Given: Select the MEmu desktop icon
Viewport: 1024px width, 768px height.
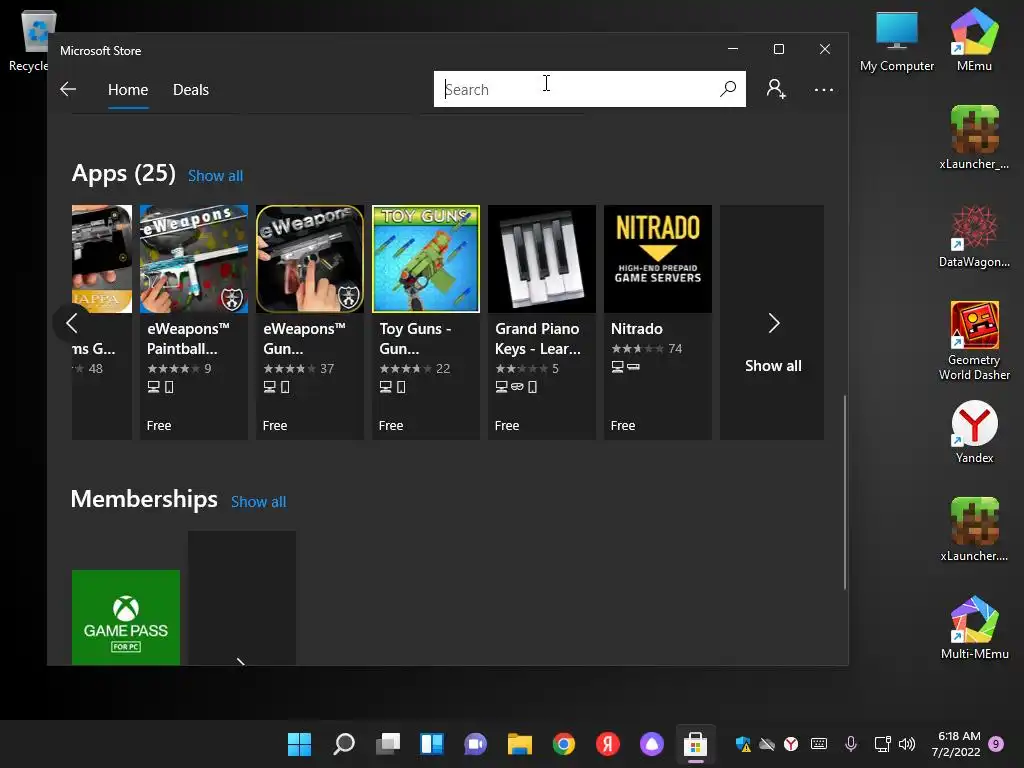Looking at the screenshot, I should point(974,40).
